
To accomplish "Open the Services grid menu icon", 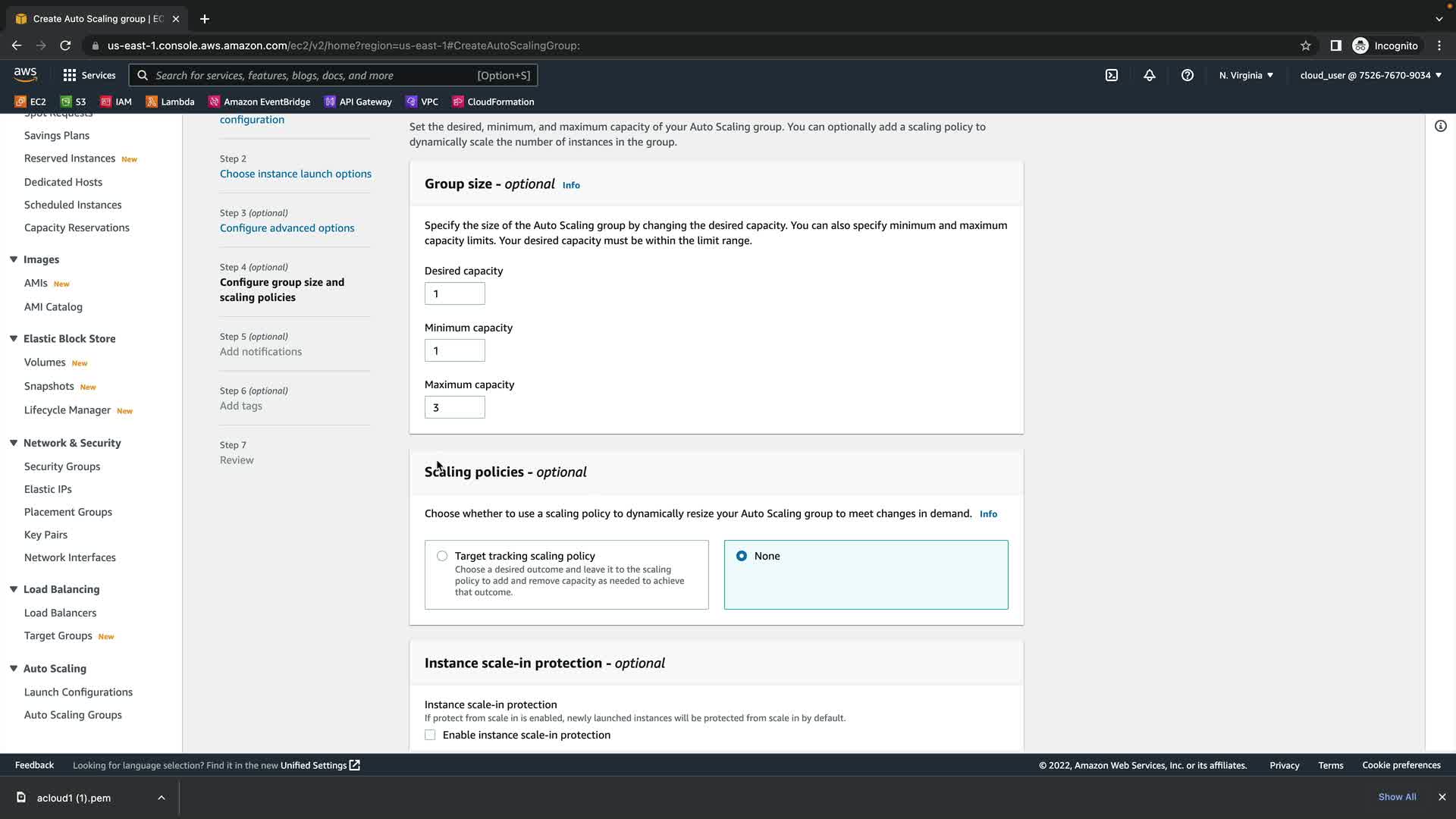I will click(x=70, y=75).
